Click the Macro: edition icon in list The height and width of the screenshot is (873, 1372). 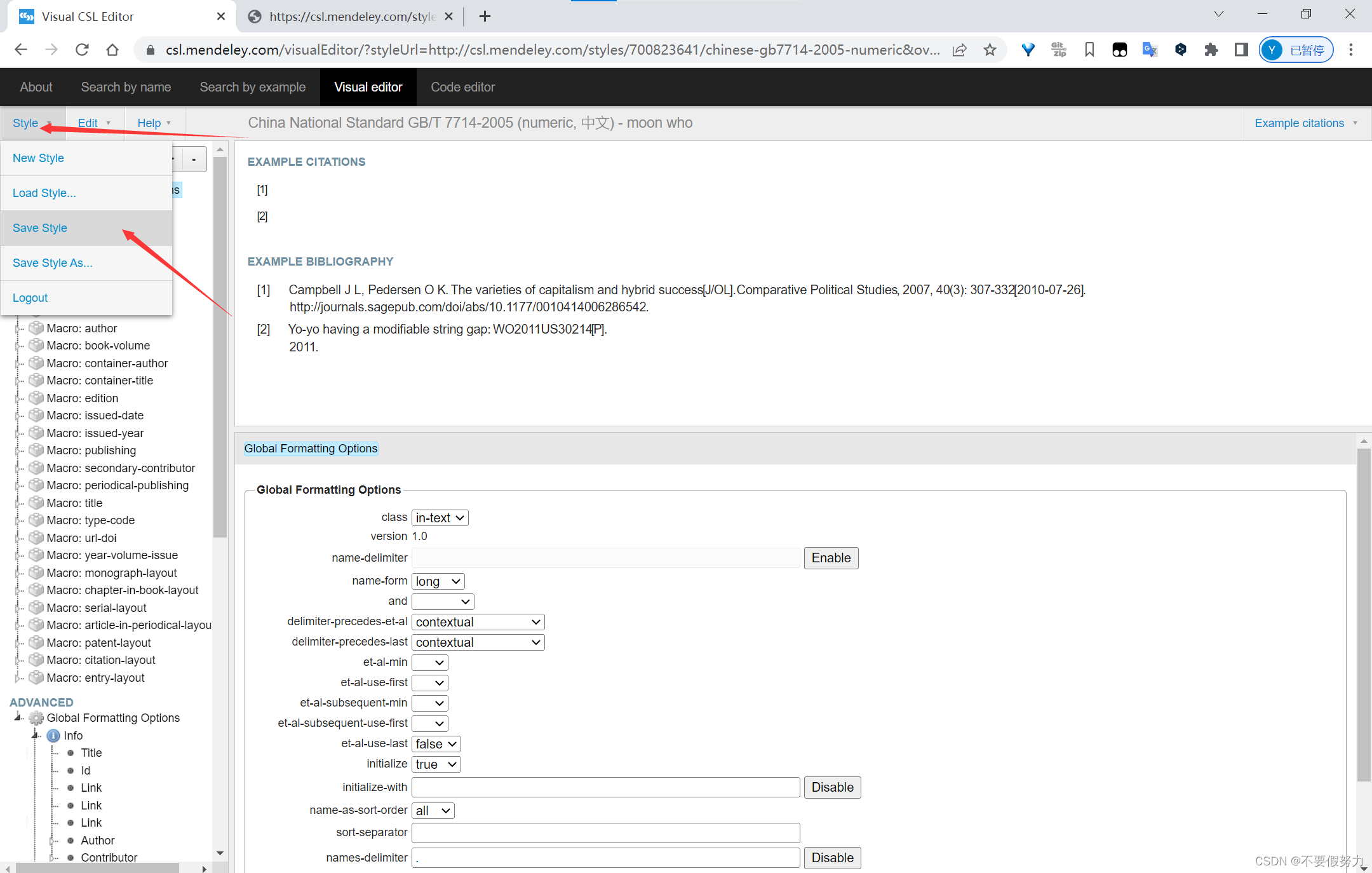click(x=36, y=398)
